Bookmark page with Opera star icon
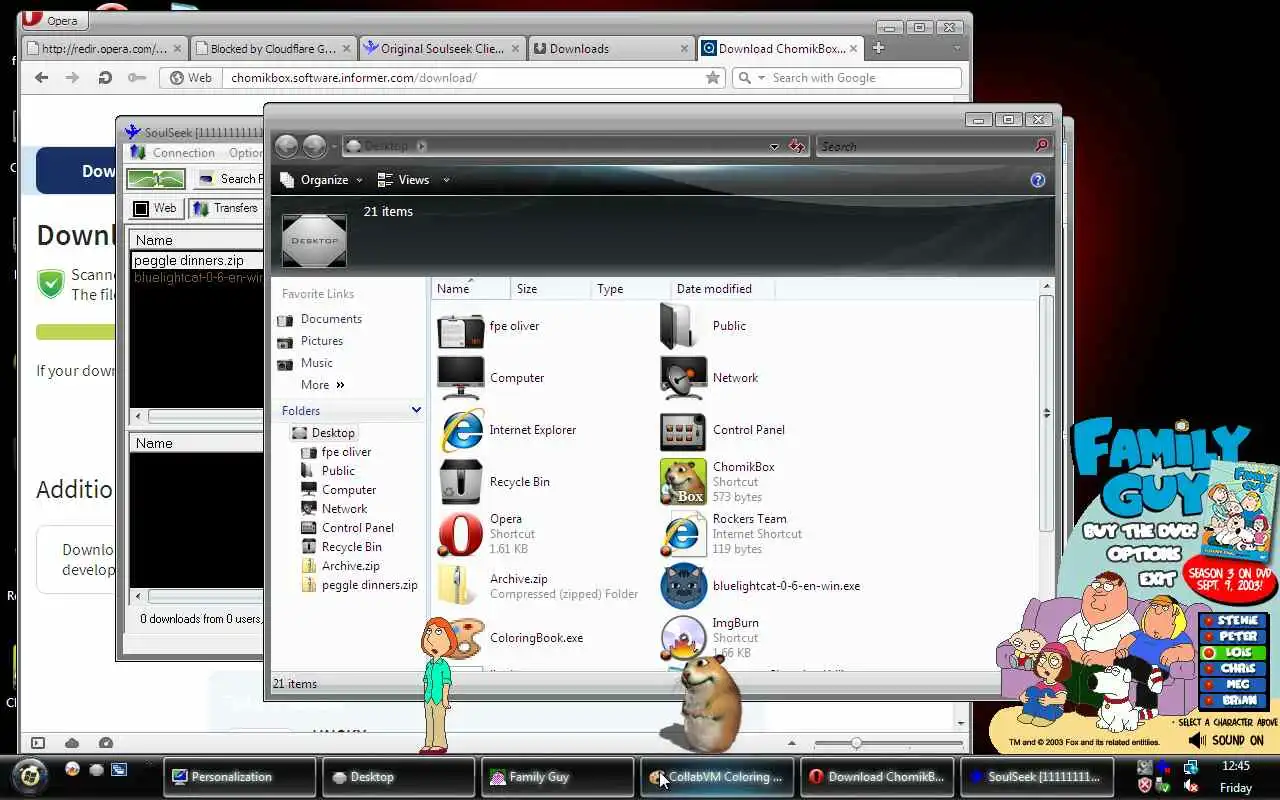The image size is (1280, 800). [x=712, y=77]
